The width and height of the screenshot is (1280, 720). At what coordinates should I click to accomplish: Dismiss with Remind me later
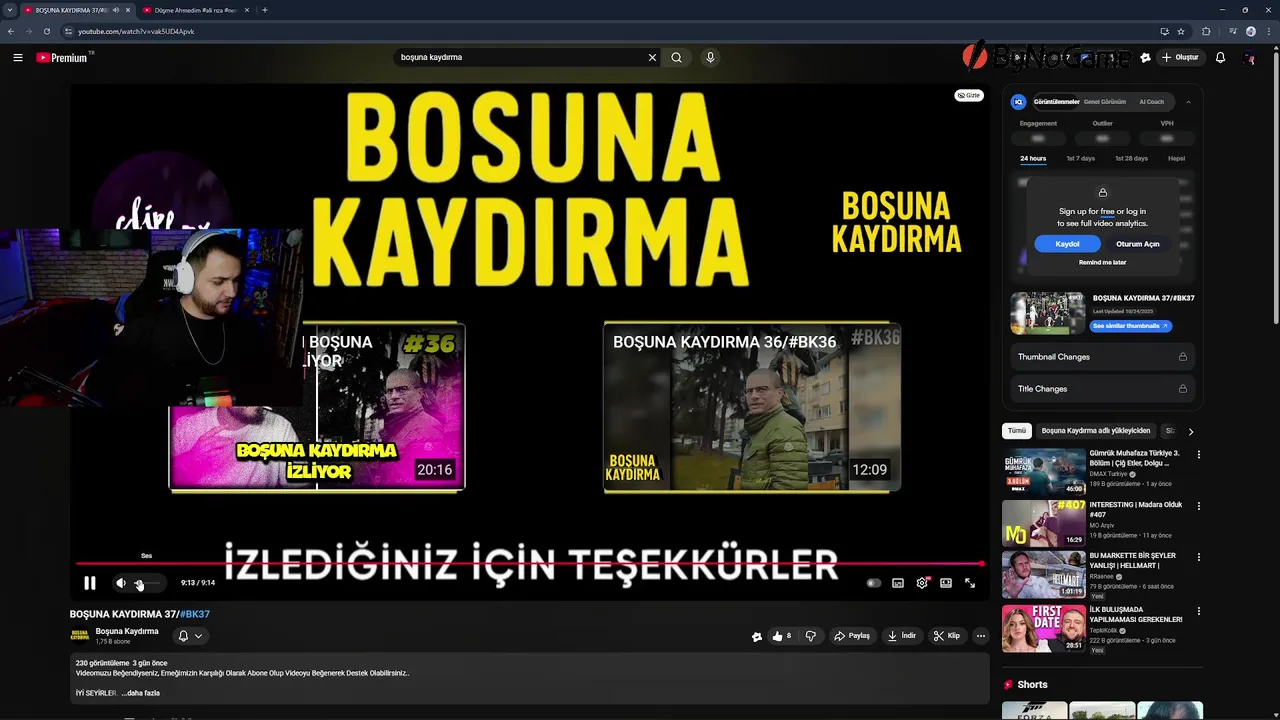click(1102, 263)
